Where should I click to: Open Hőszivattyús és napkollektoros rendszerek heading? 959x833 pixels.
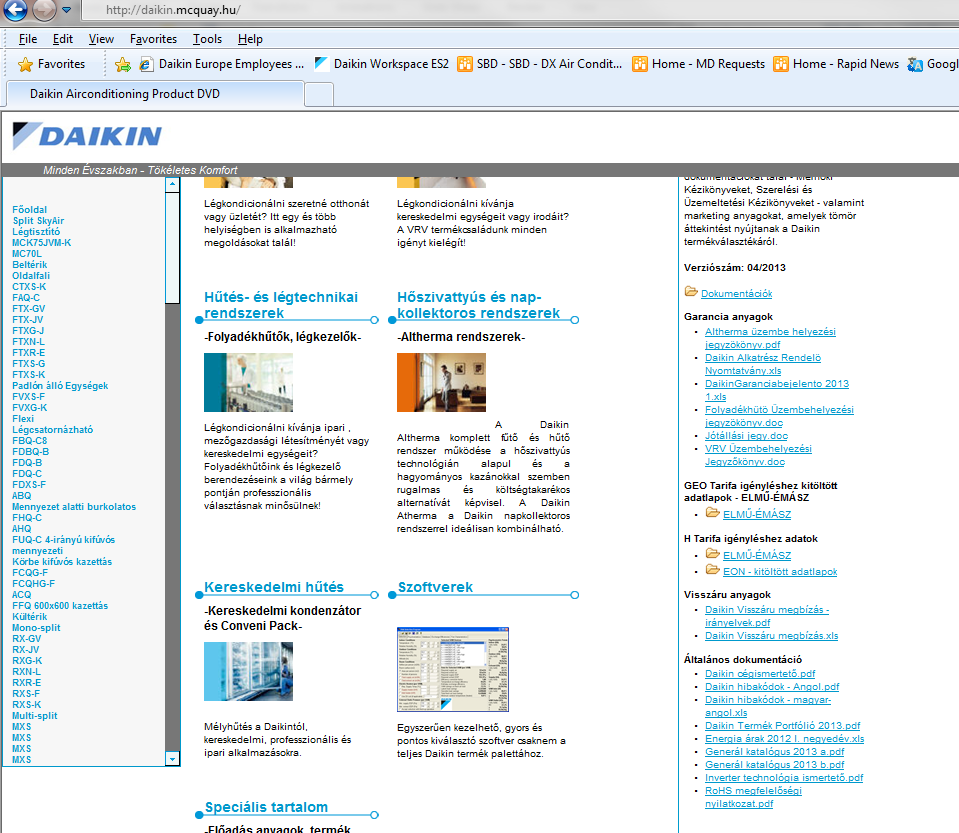point(478,305)
